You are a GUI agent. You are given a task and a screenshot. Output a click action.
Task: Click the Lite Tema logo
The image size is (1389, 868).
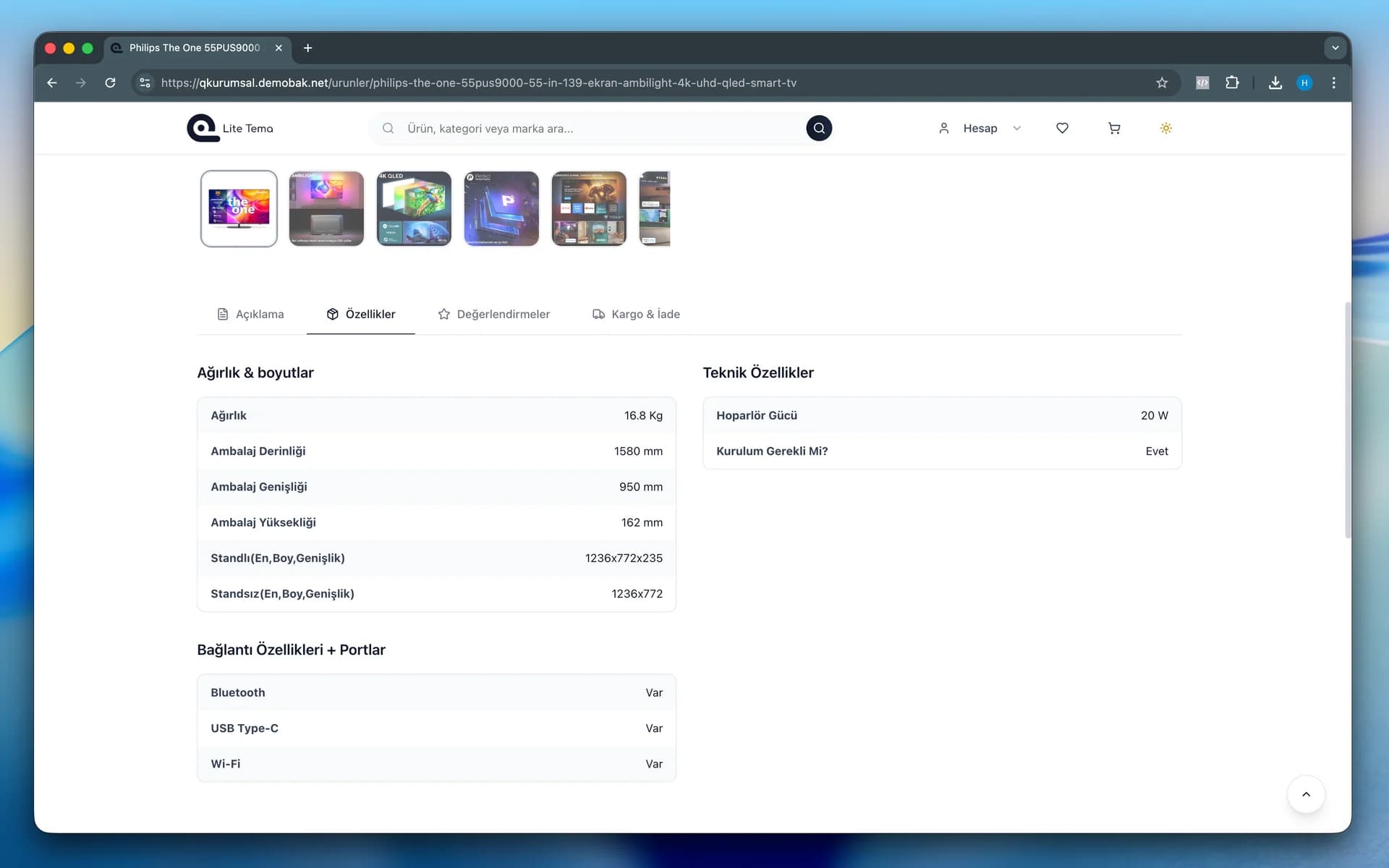click(230, 128)
